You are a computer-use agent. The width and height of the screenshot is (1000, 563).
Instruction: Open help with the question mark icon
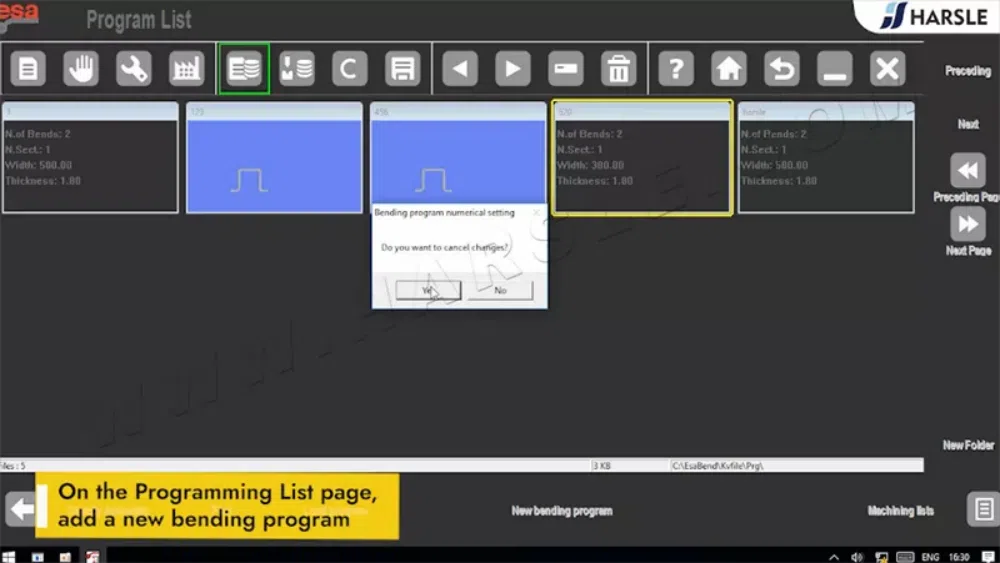[676, 68]
